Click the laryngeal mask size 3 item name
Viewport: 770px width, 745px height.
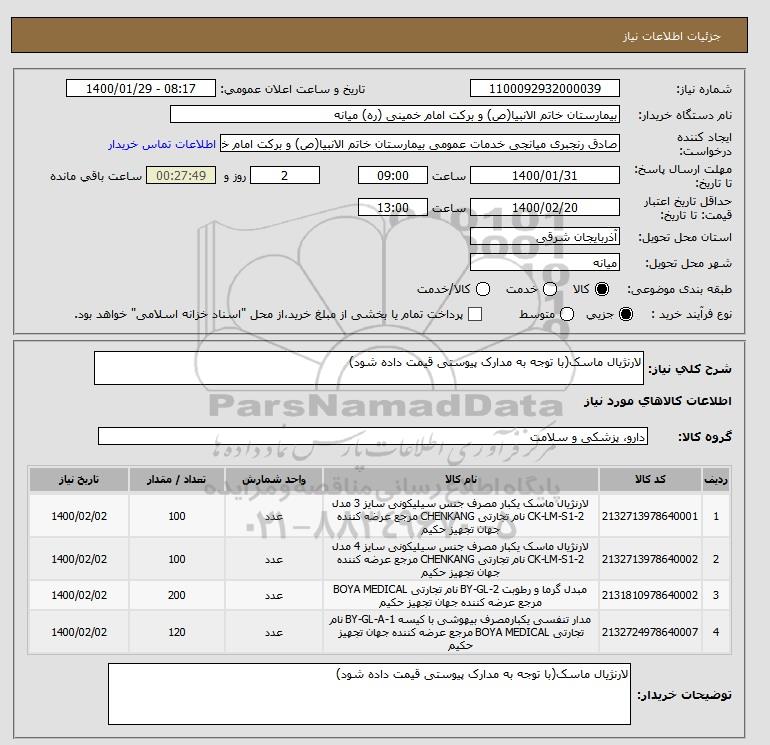pyautogui.click(x=461, y=516)
